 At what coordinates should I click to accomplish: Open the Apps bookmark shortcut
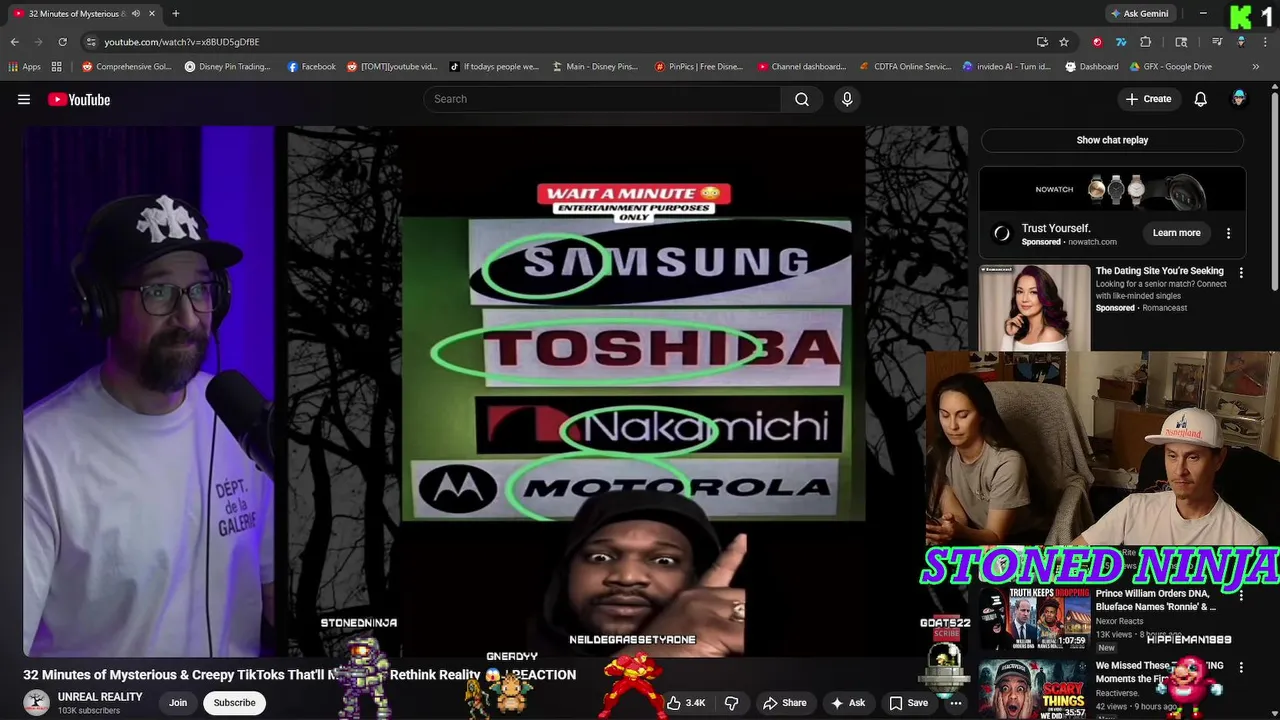[x=25, y=67]
